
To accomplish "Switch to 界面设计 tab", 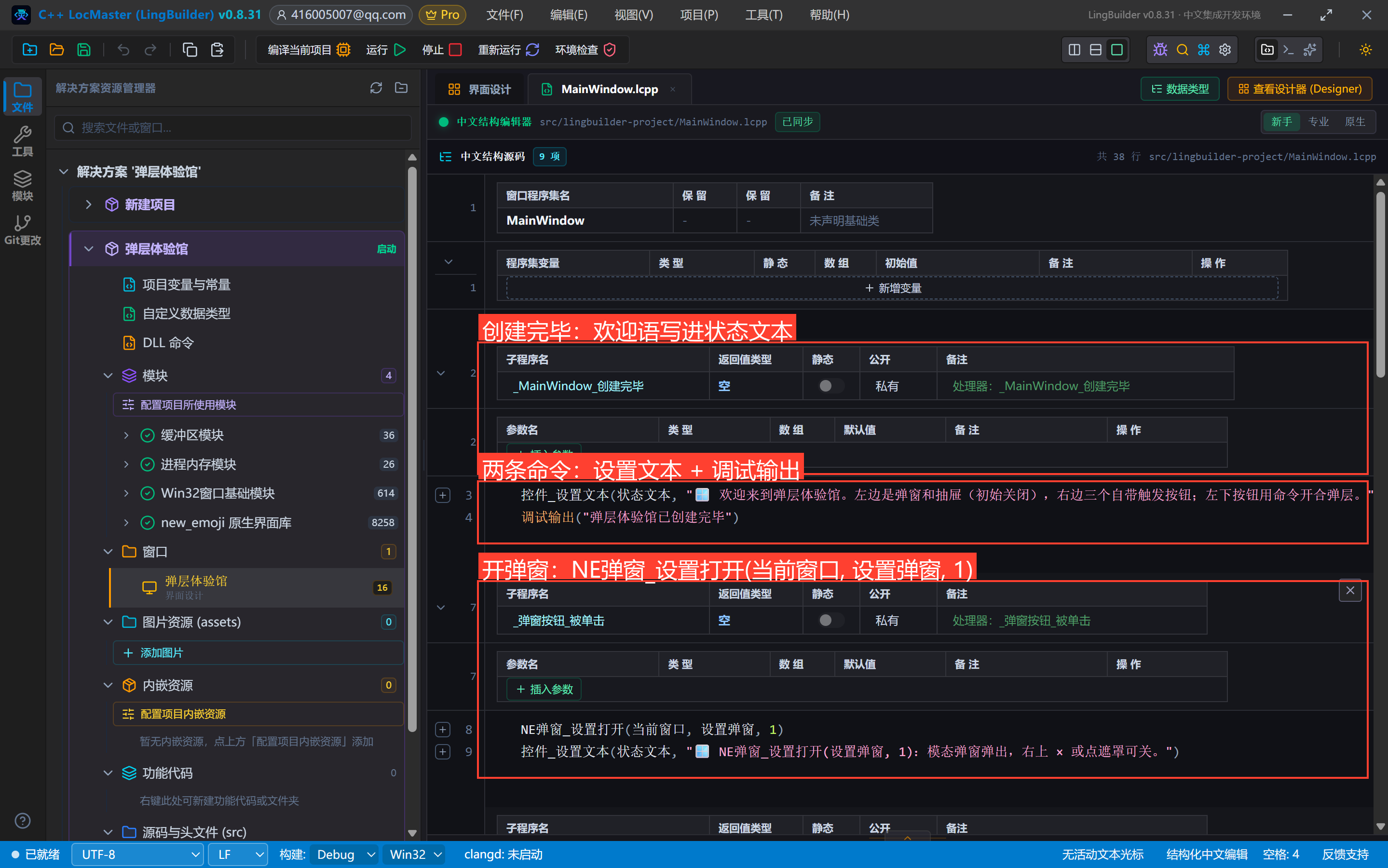I will (x=479, y=89).
